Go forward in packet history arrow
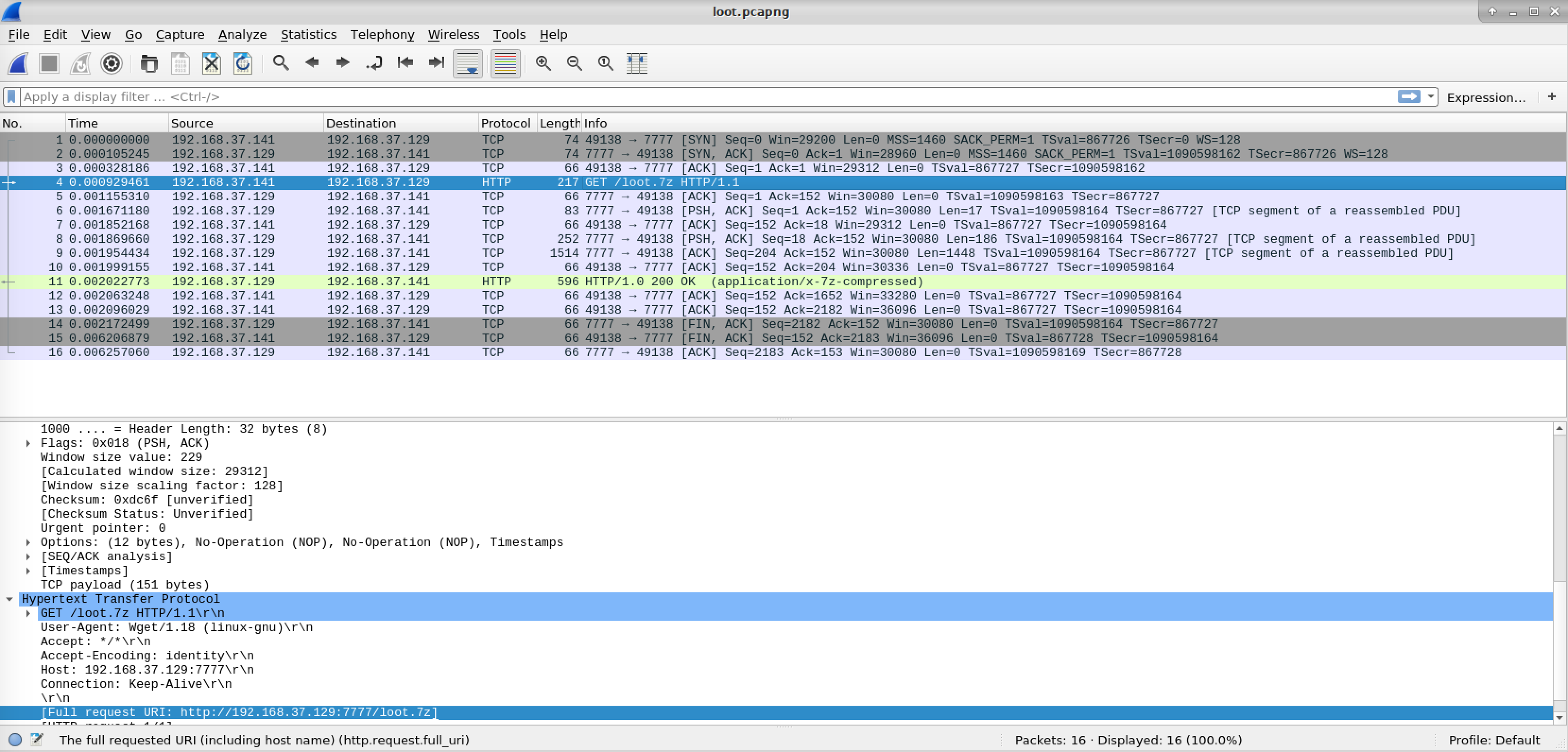1568x752 pixels. coord(343,63)
